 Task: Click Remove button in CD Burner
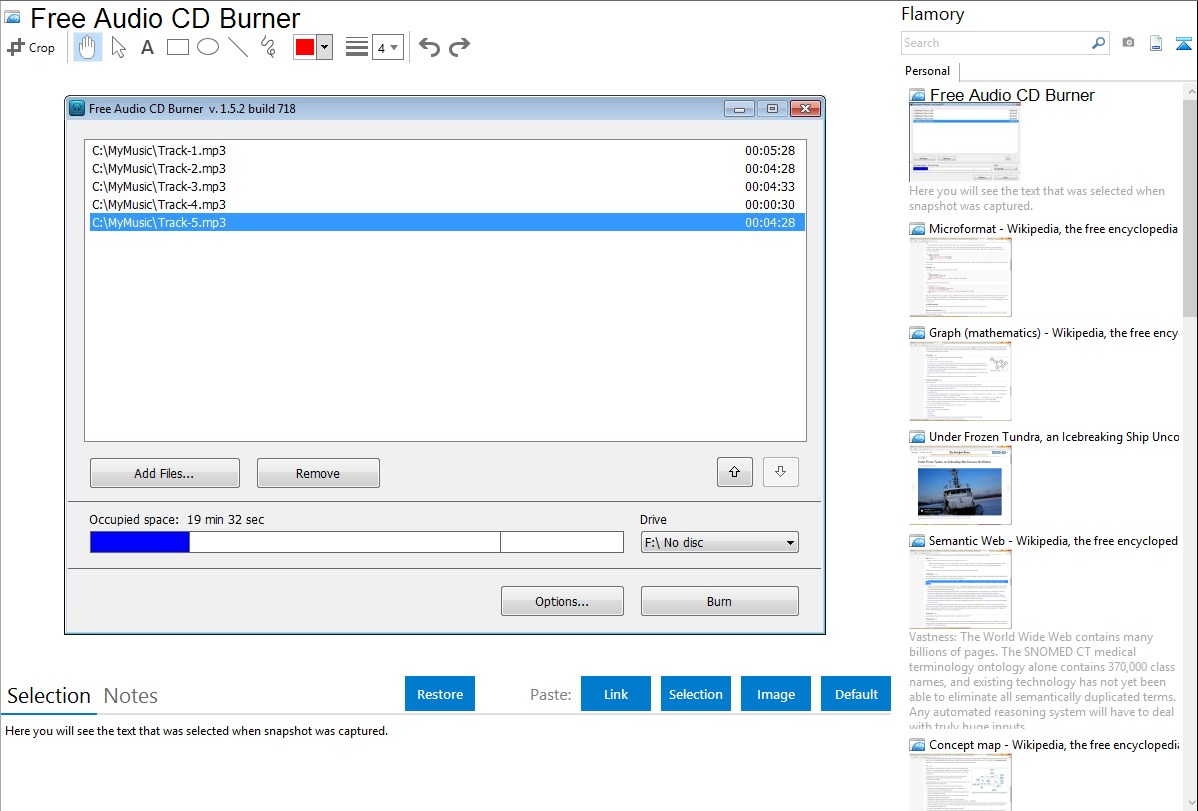(x=318, y=473)
